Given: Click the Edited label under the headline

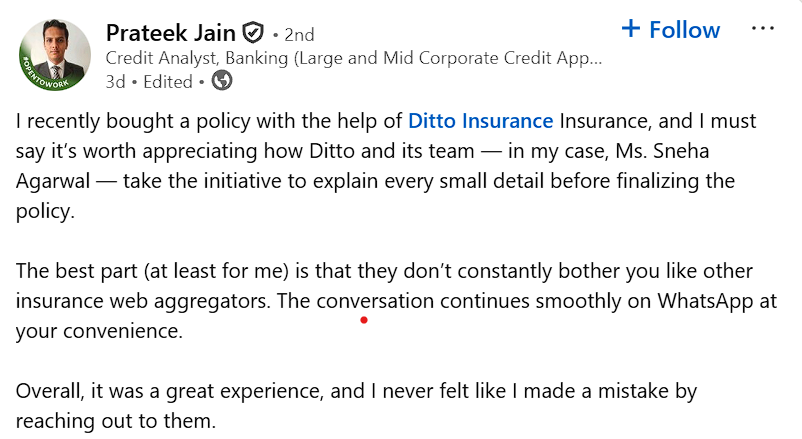Looking at the screenshot, I should coord(167,82).
